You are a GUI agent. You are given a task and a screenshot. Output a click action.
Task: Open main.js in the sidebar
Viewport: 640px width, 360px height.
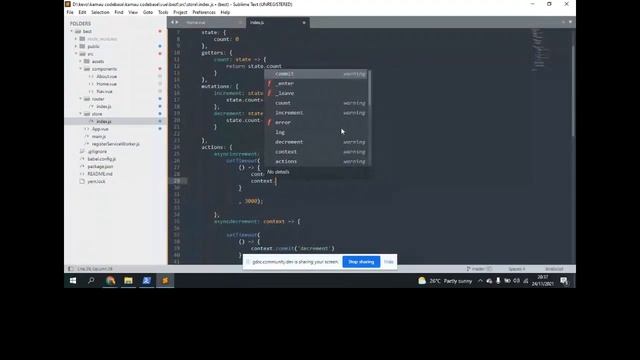(x=99, y=136)
